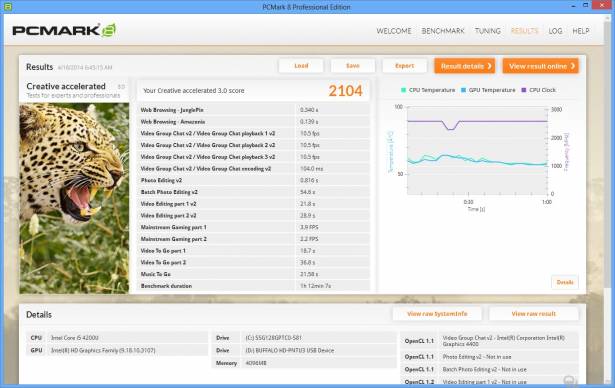Open the Tuning tab

click(x=488, y=31)
